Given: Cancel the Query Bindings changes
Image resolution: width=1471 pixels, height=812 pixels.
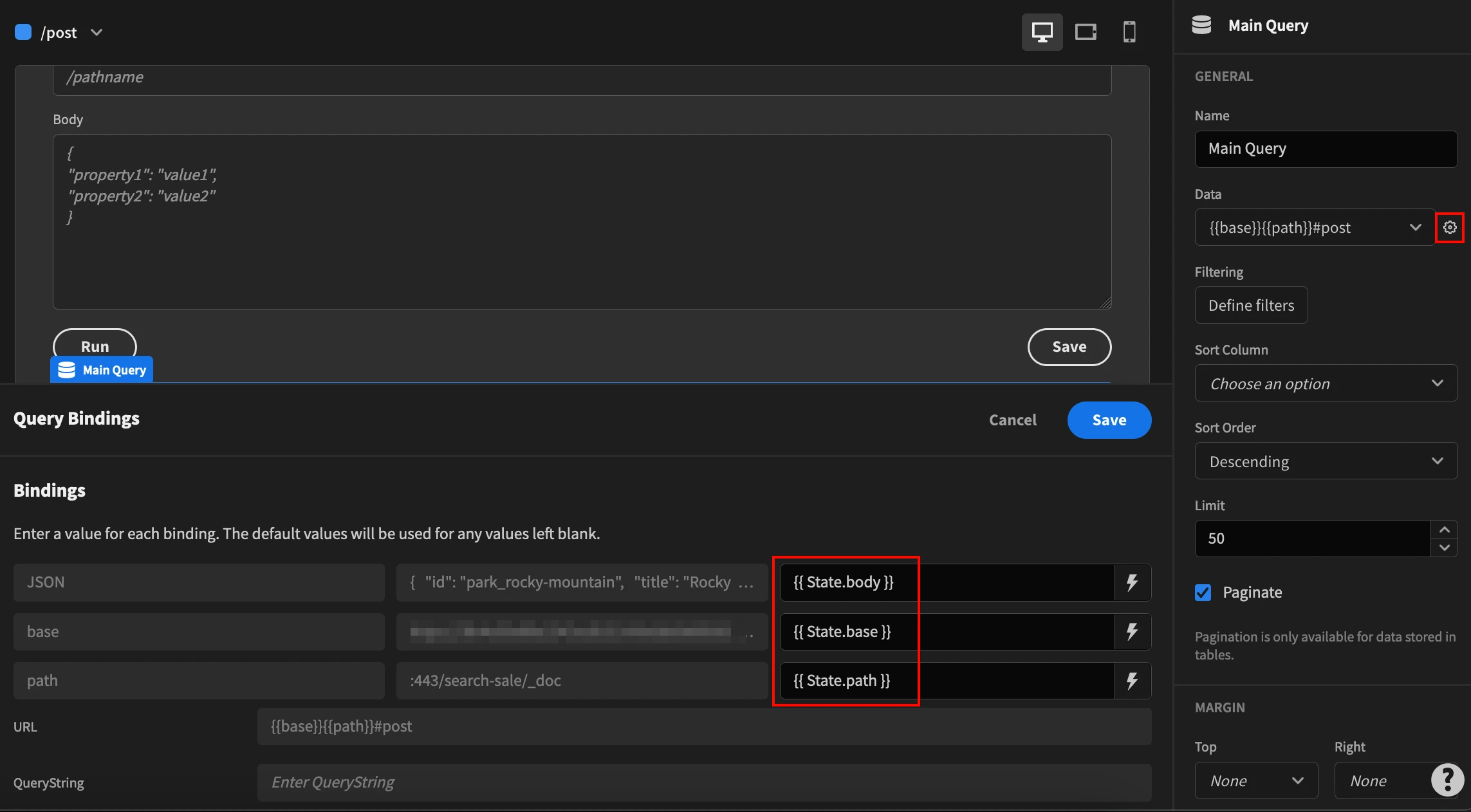Looking at the screenshot, I should pyautogui.click(x=1013, y=420).
